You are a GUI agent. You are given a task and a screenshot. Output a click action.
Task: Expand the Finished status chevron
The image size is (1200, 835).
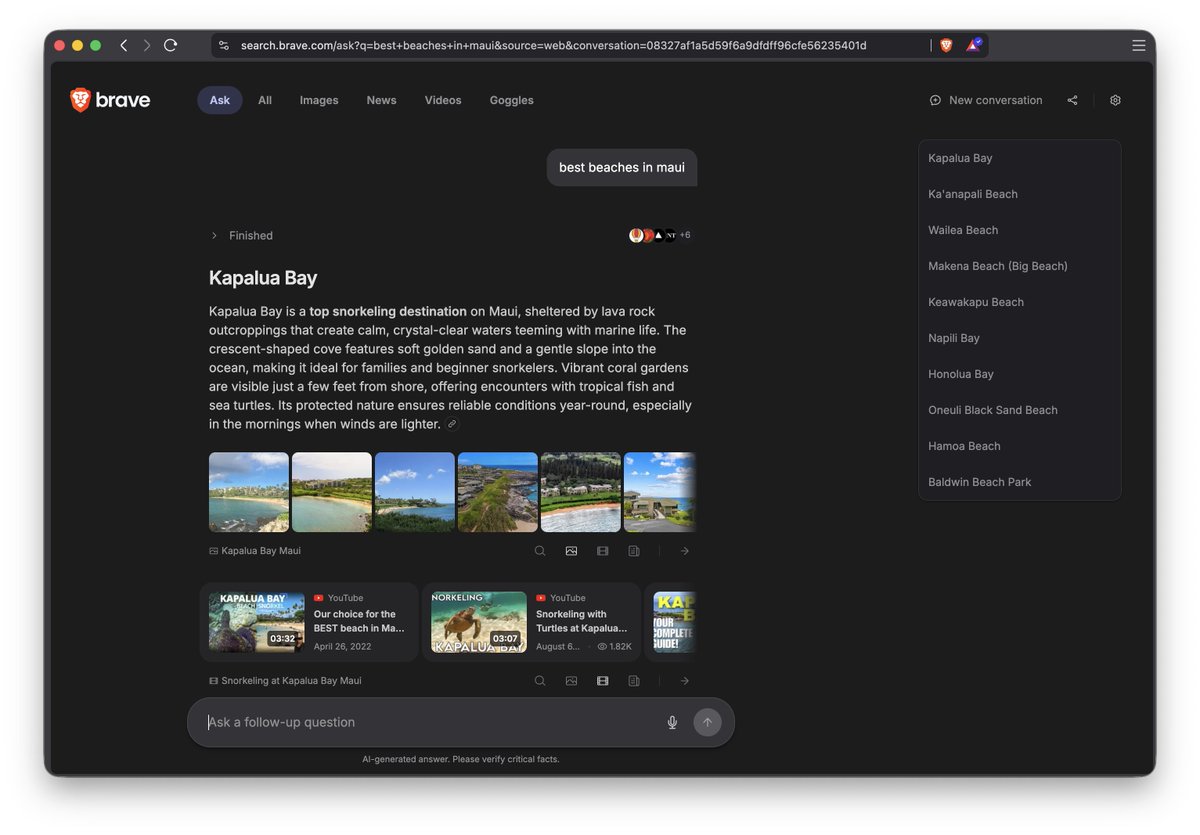coord(214,236)
